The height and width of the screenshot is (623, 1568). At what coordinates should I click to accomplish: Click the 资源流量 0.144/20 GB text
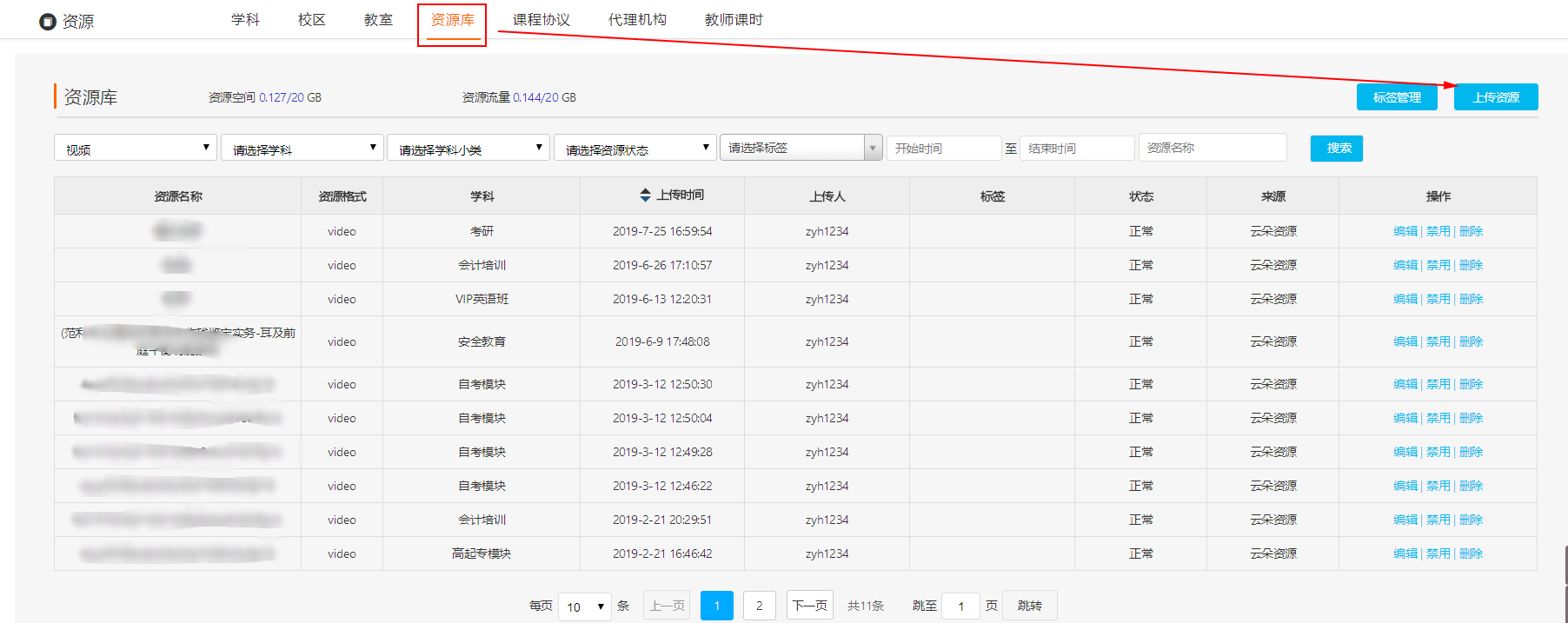click(519, 97)
